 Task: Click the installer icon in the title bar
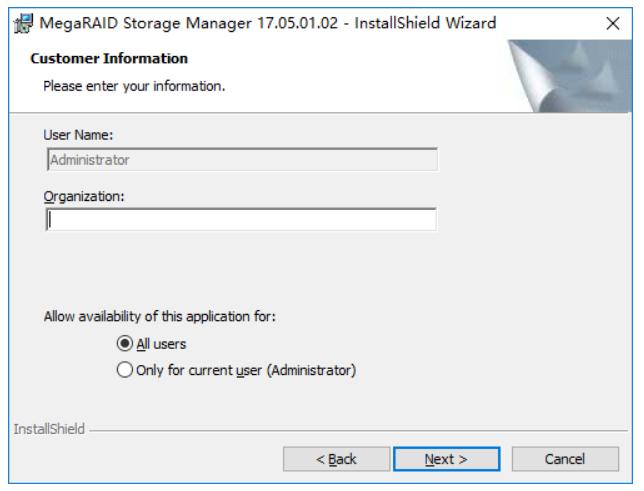point(23,23)
